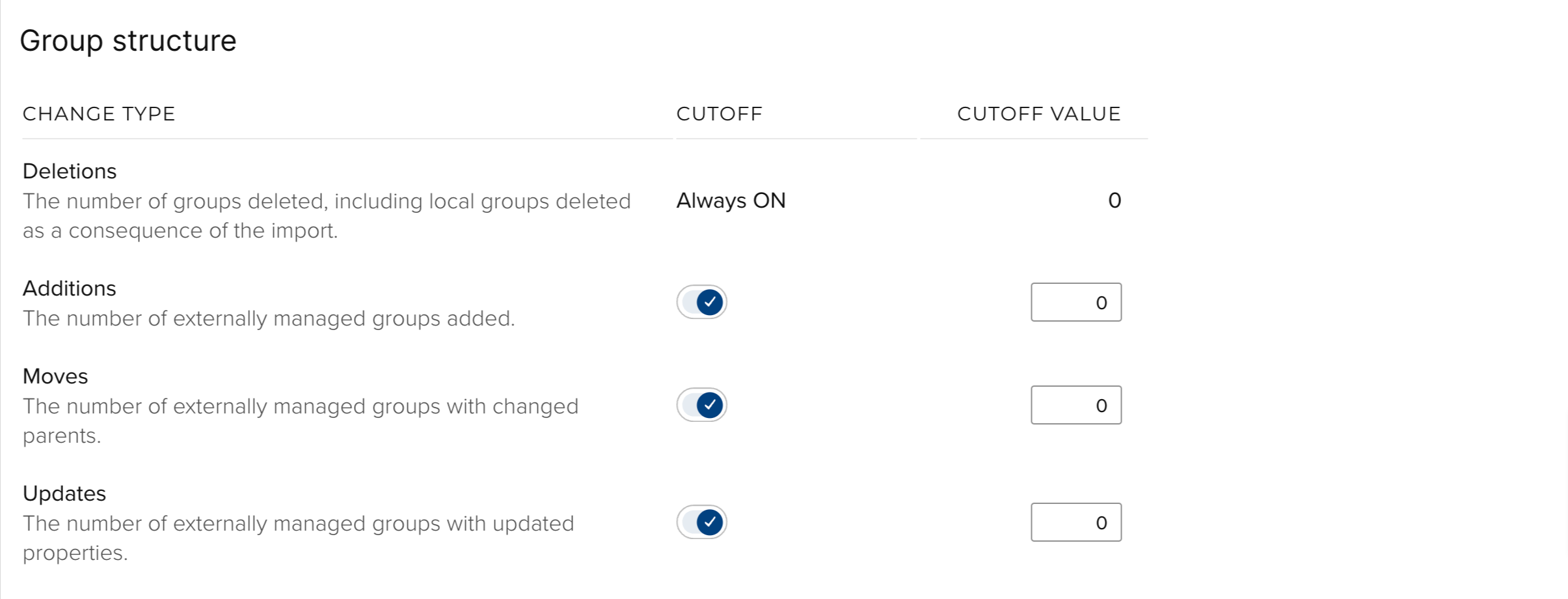
Task: Disable the Moves cutoff toggle
Action: point(701,405)
